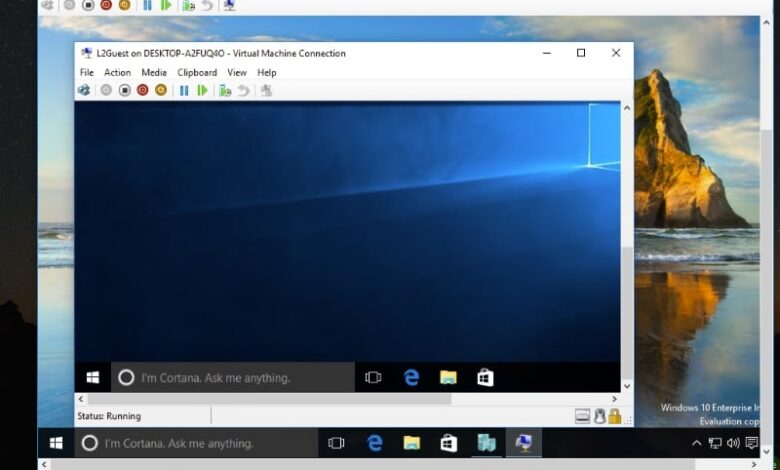780x470 pixels.
Task: Click the Checkpoint icon in outer window toolbar
Action: click(188, 5)
